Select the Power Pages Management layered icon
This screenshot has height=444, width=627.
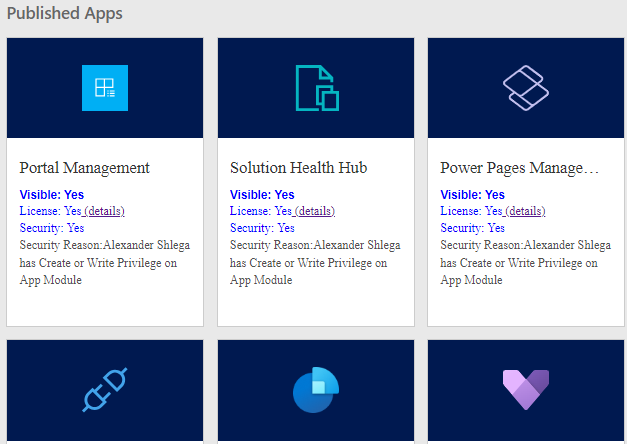click(x=526, y=88)
